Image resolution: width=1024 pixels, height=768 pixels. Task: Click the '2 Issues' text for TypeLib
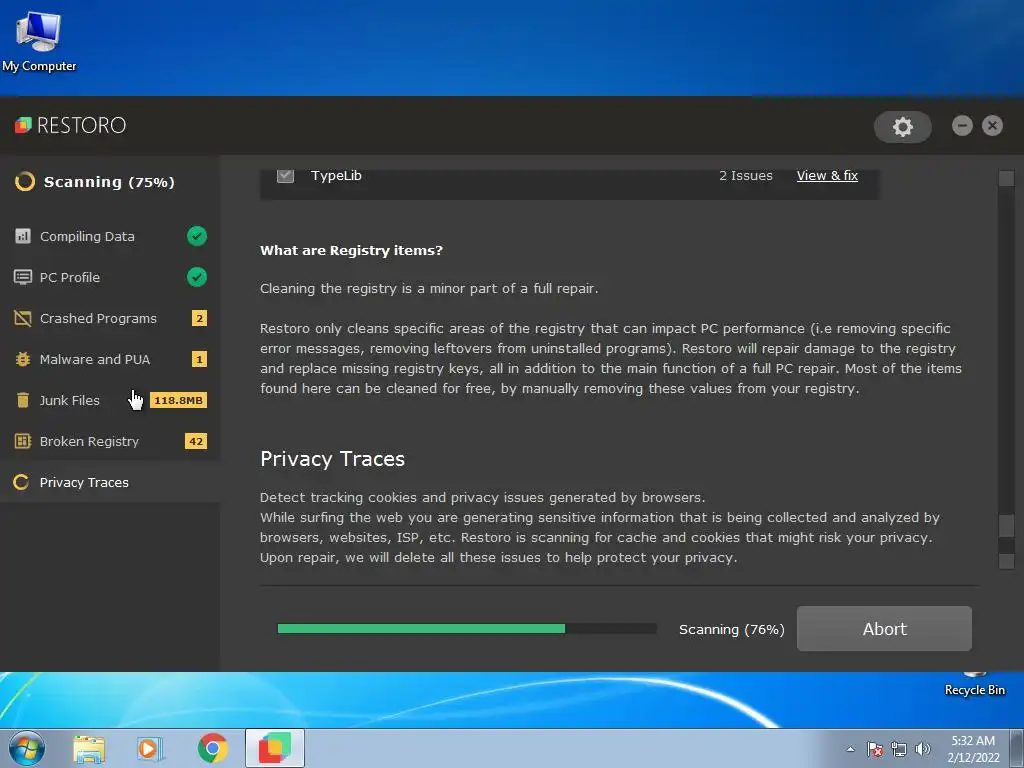point(746,175)
